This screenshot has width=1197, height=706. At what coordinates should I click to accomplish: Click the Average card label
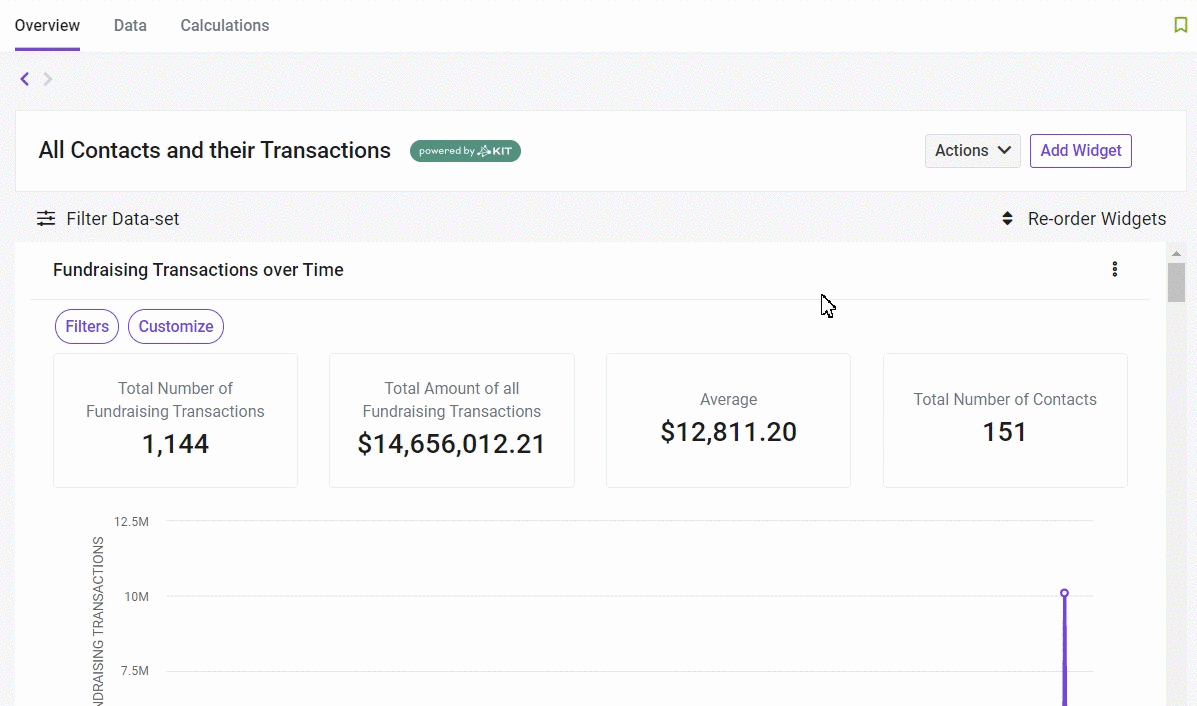[x=728, y=400]
